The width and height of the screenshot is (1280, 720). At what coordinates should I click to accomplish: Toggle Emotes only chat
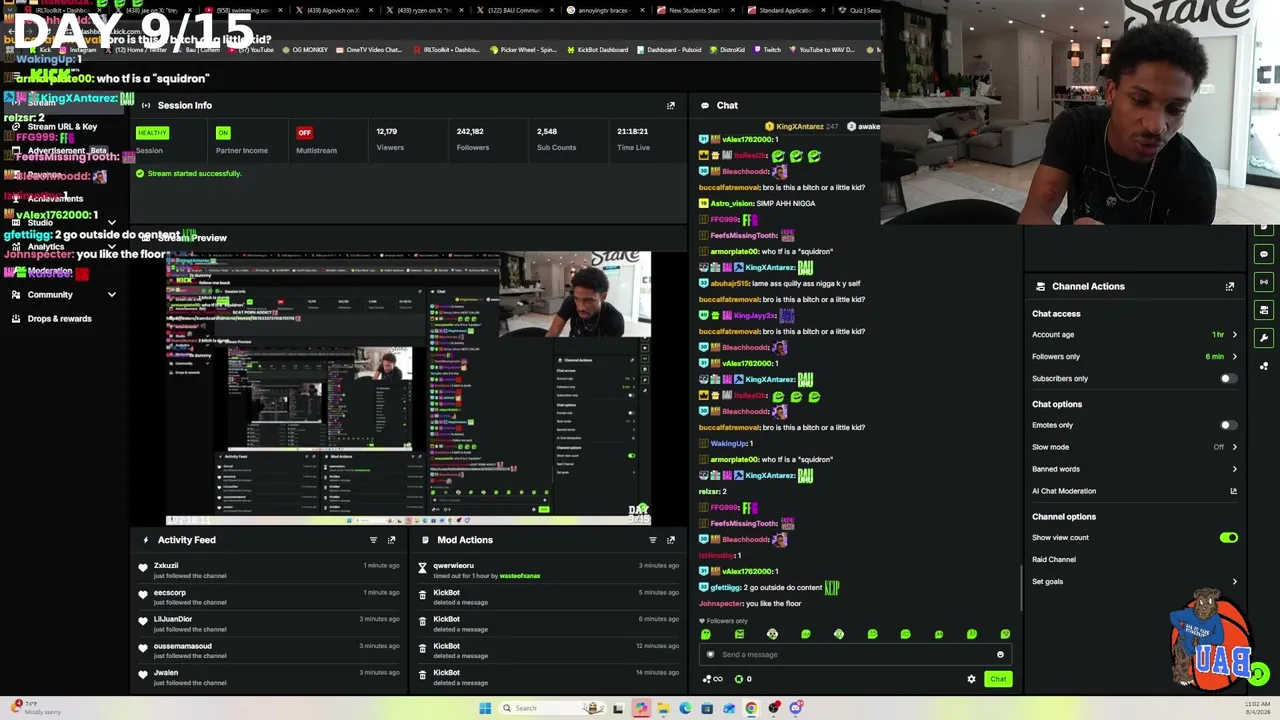1228,425
